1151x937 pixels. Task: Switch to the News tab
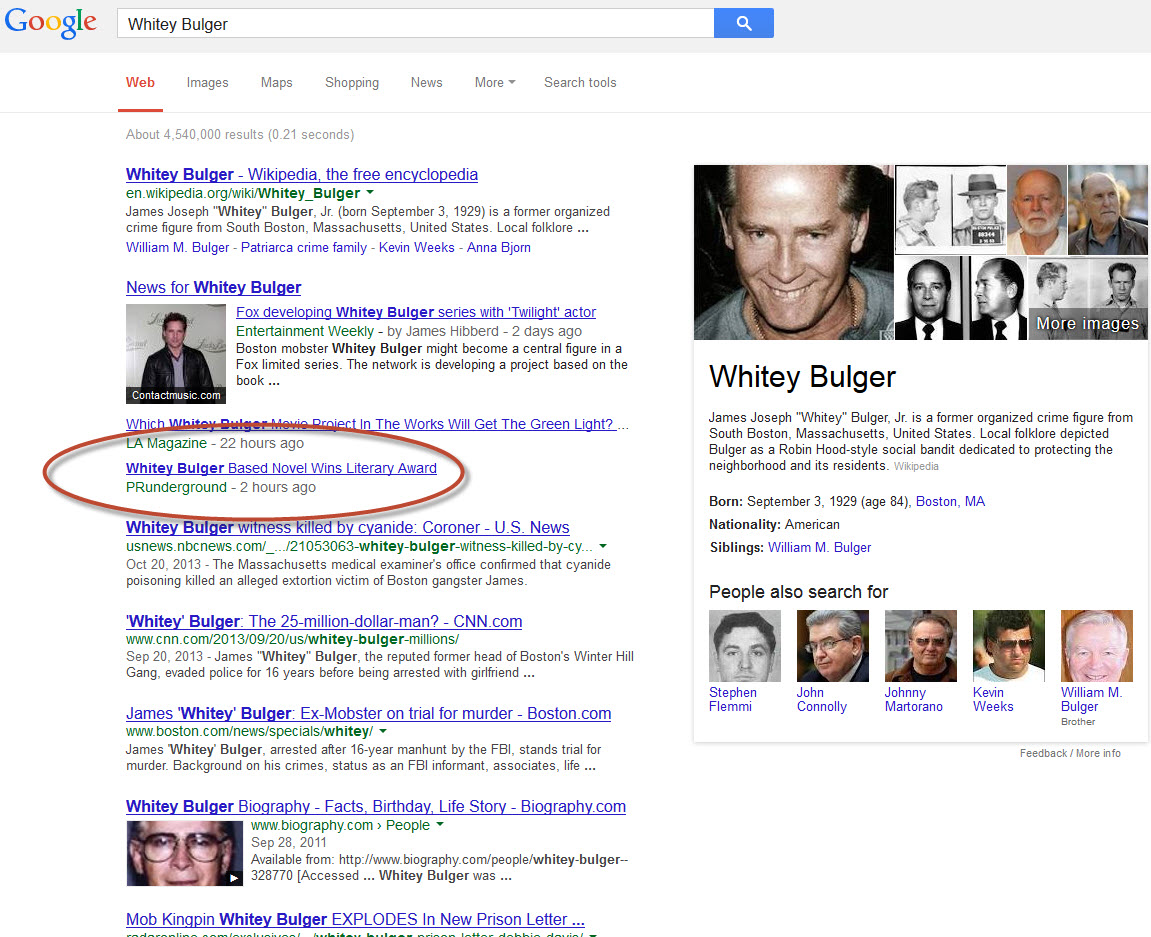(x=426, y=83)
